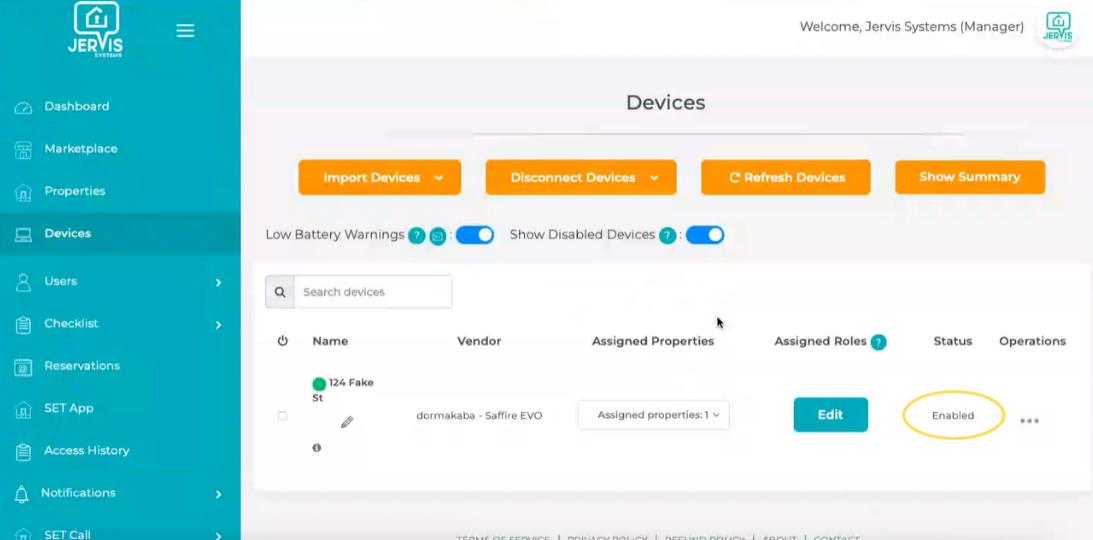Screen dimensions: 1093x540
Task: Expand the Assigned properties: 1 dropdown
Action: pyautogui.click(x=653, y=415)
